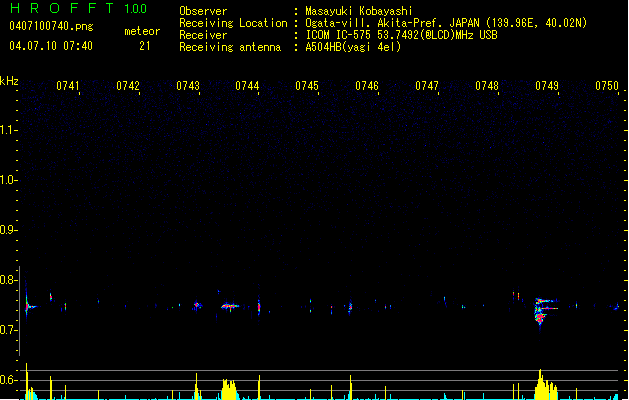Image resolution: width=629 pixels, height=400 pixels.
Task: Click the HROFFT 1.0.0 title text
Action: point(78,8)
